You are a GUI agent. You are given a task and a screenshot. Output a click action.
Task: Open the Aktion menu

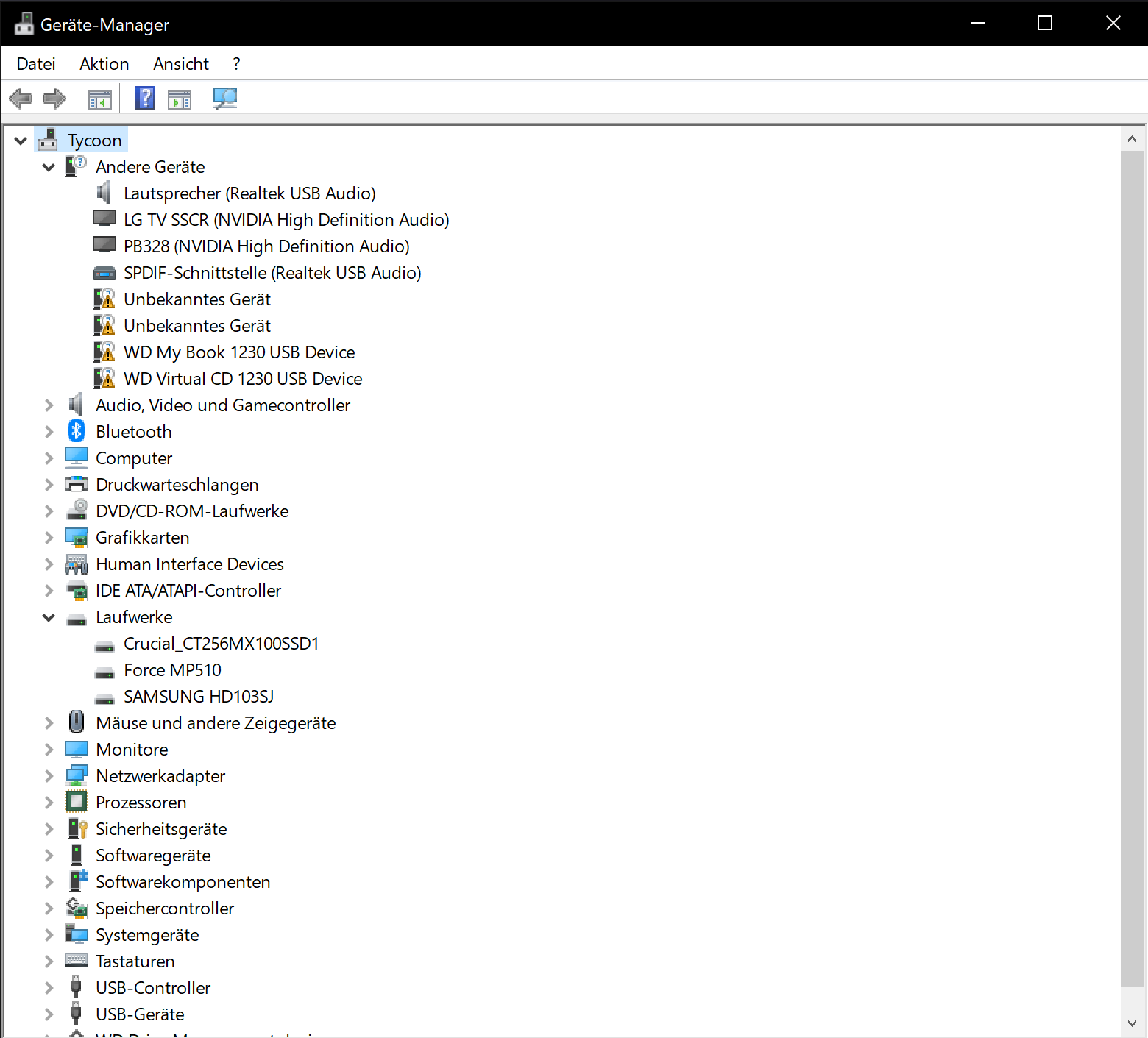coord(104,64)
